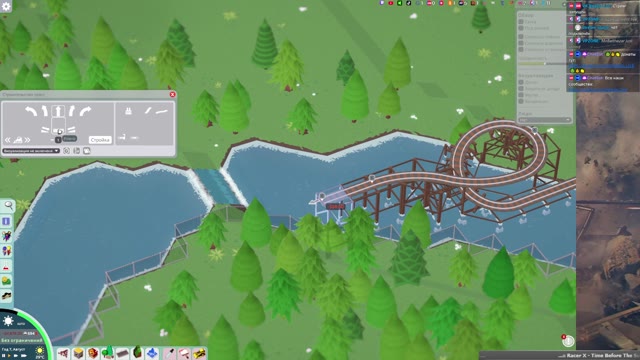Open the magnifier zoom tool
The image size is (640, 360).
point(7,206)
